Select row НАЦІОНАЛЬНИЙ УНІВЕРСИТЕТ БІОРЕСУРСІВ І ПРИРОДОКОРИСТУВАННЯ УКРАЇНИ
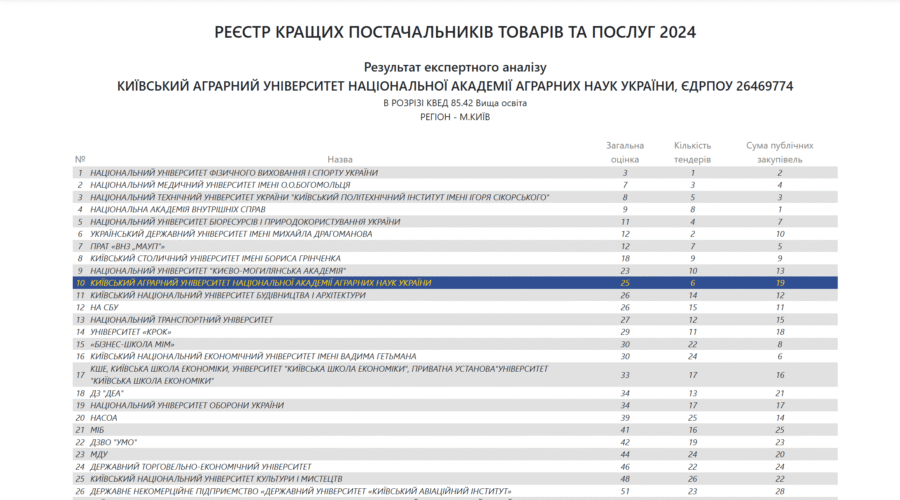The width and height of the screenshot is (900, 500). click(x=455, y=222)
